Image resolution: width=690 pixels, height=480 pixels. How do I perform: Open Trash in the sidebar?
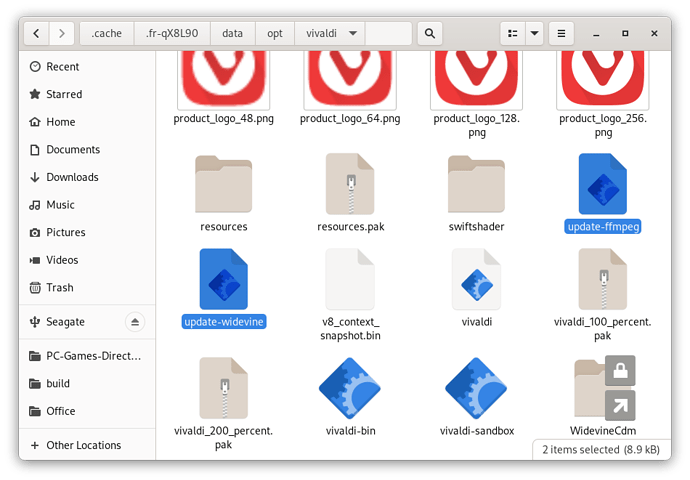pyautogui.click(x=87, y=288)
